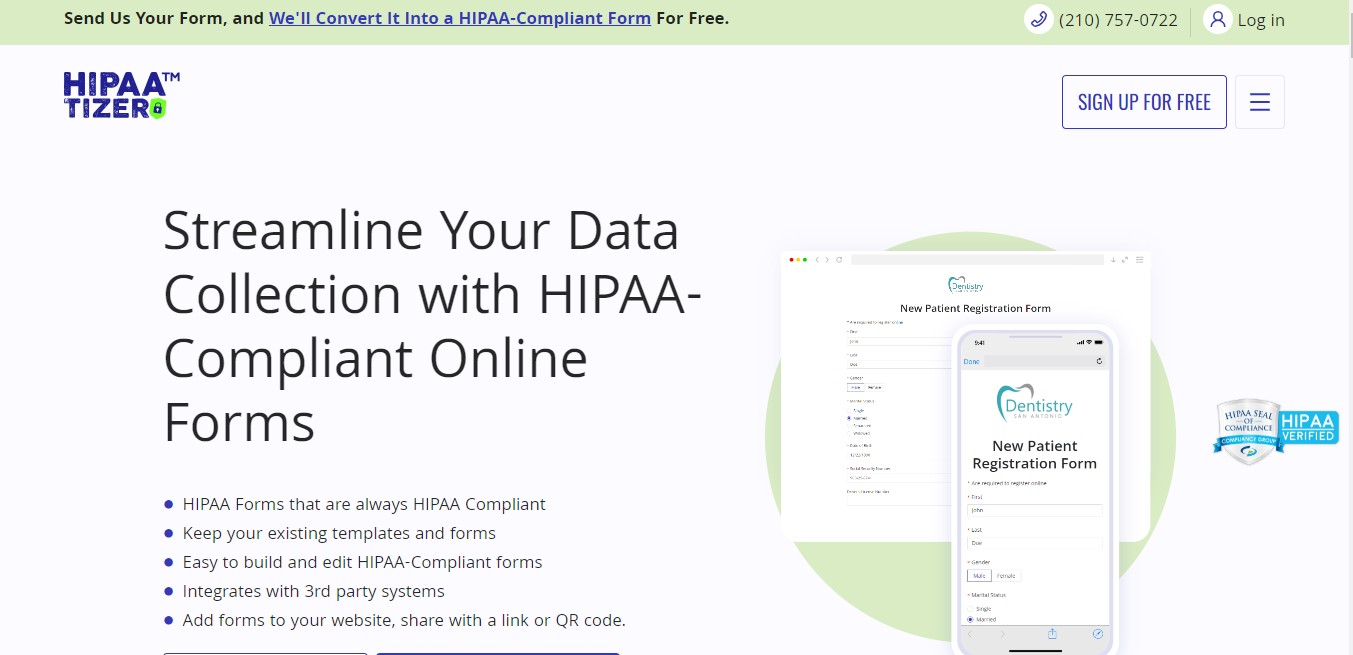Click the browser mockup address bar
This screenshot has height=655, width=1353.
[977, 260]
